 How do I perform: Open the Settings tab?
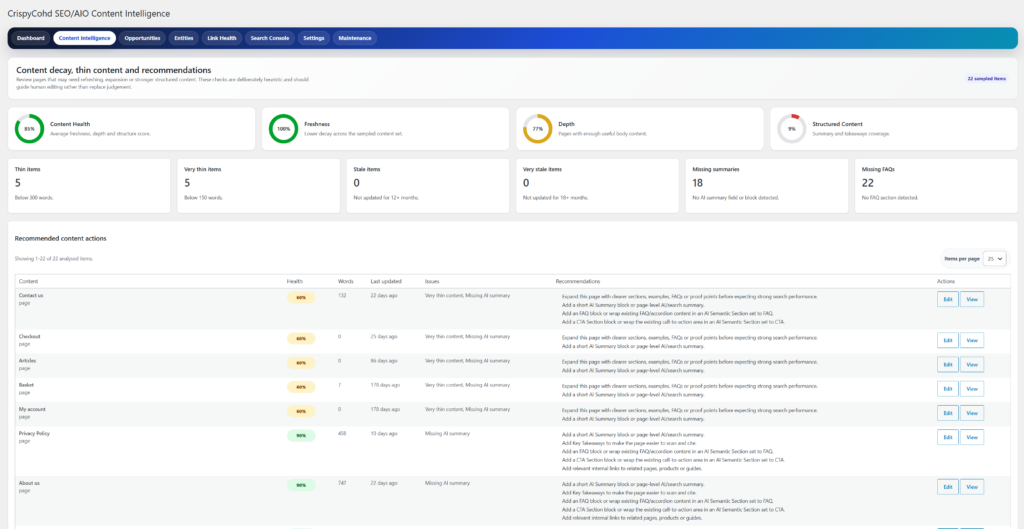point(313,39)
